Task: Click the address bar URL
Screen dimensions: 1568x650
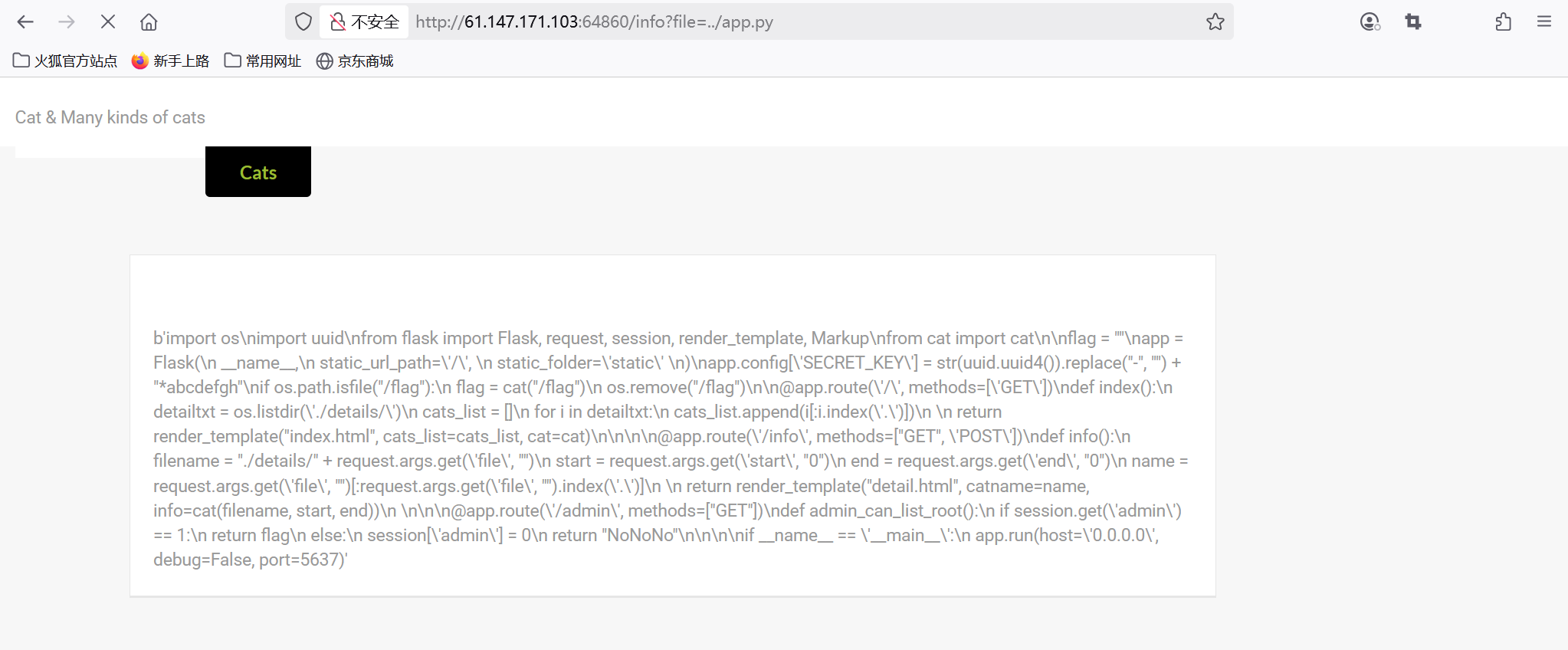Action: [594, 22]
